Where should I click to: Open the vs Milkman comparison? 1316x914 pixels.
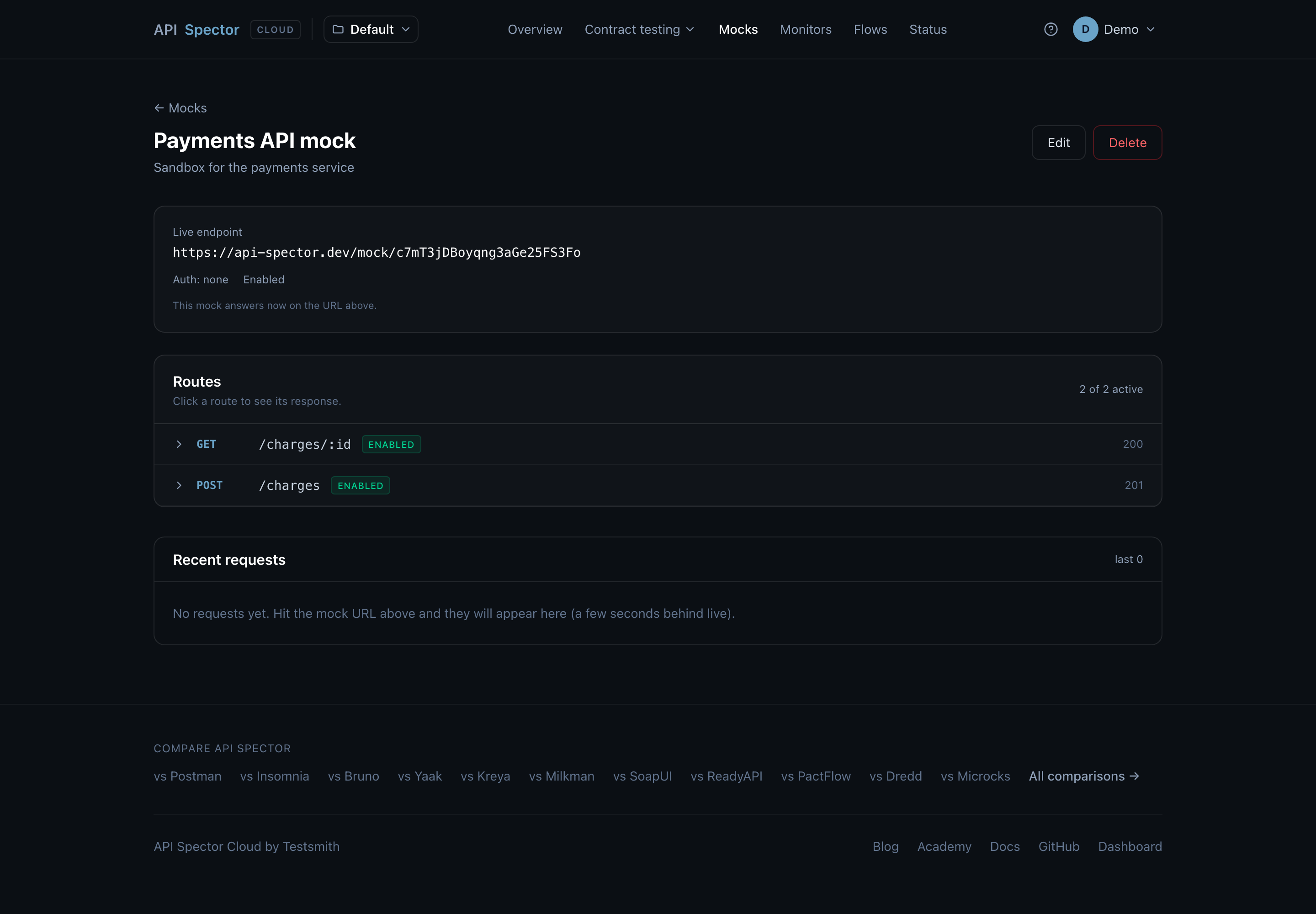562,776
